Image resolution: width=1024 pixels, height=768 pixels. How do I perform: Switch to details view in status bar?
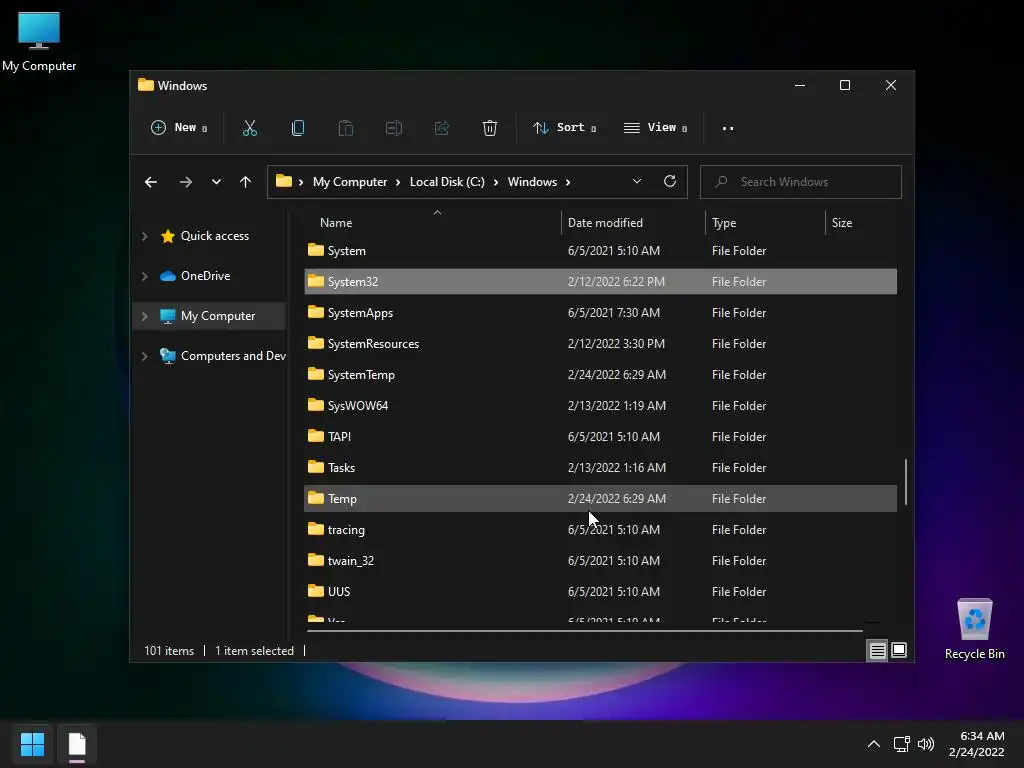[877, 650]
